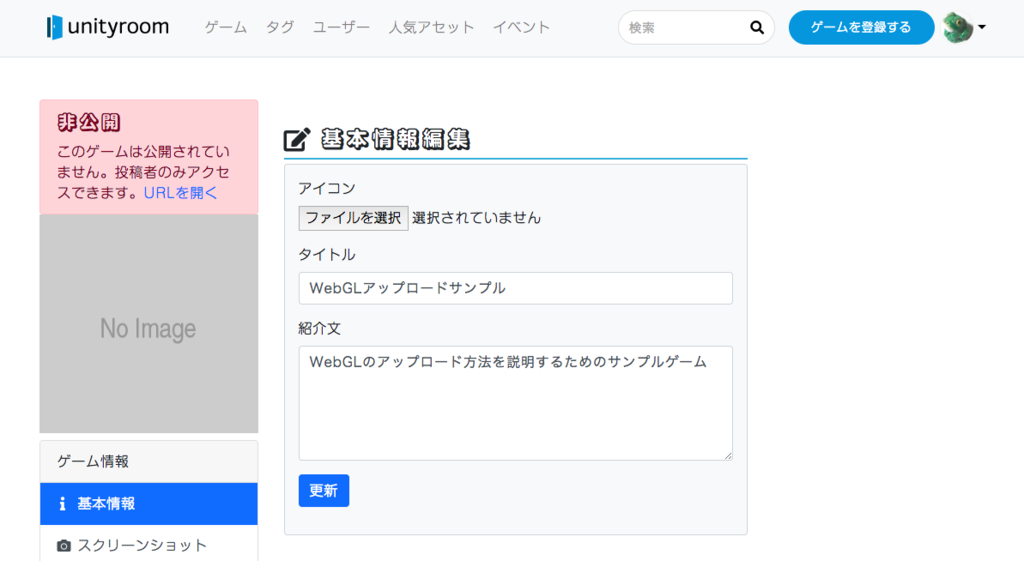Click the ファイルを選択 button
Viewport: 1024px width, 561px height.
click(x=353, y=218)
